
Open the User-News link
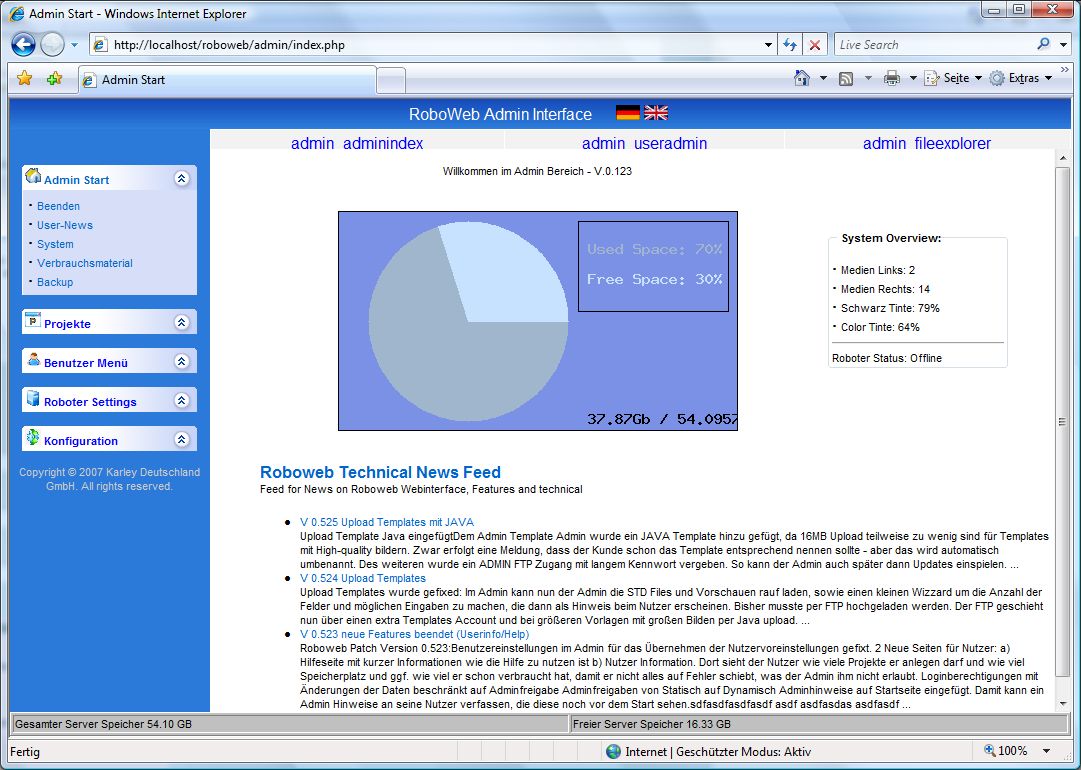(65, 225)
